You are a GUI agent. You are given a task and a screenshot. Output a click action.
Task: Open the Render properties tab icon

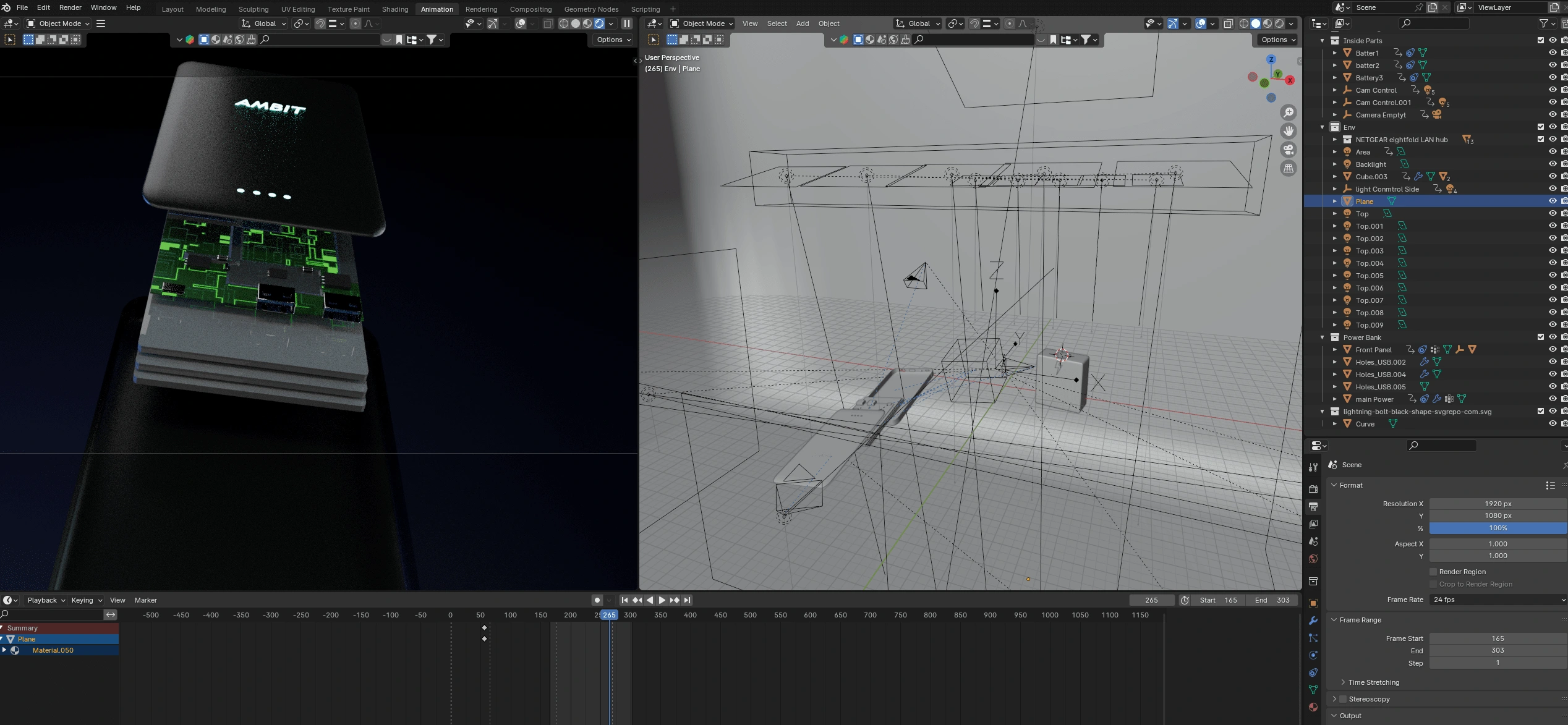pos(1313,489)
